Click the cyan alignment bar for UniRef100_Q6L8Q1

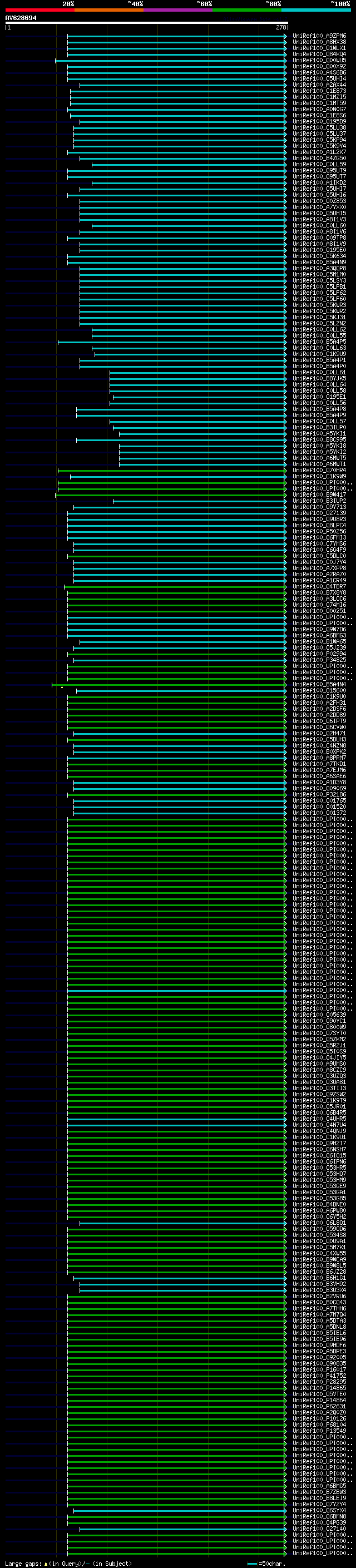[x=182, y=1223]
